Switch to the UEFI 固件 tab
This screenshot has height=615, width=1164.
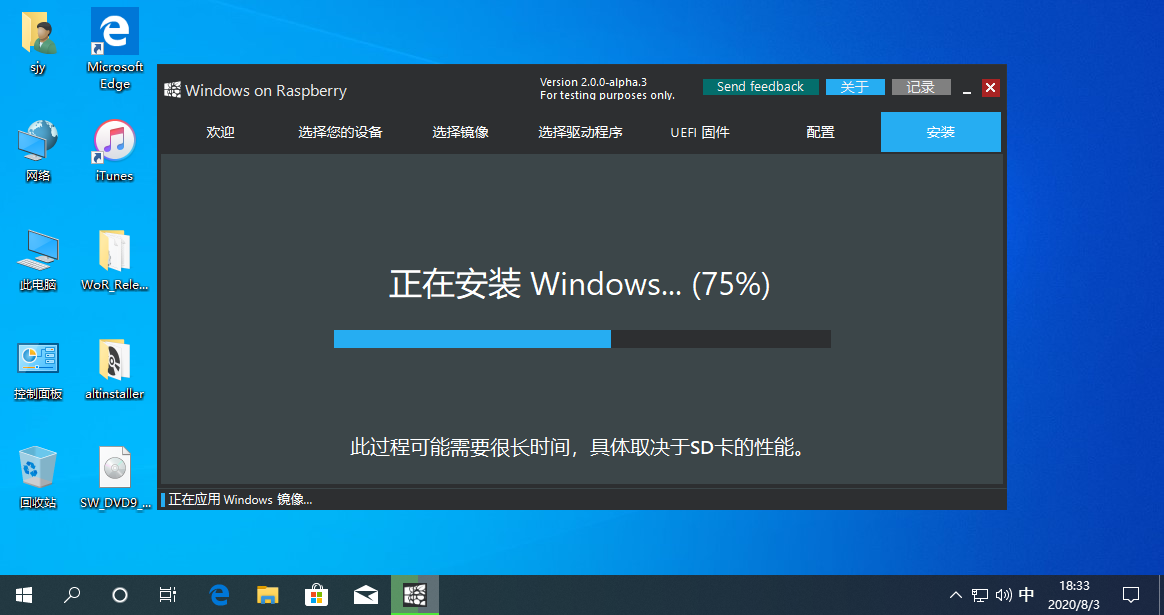700,132
